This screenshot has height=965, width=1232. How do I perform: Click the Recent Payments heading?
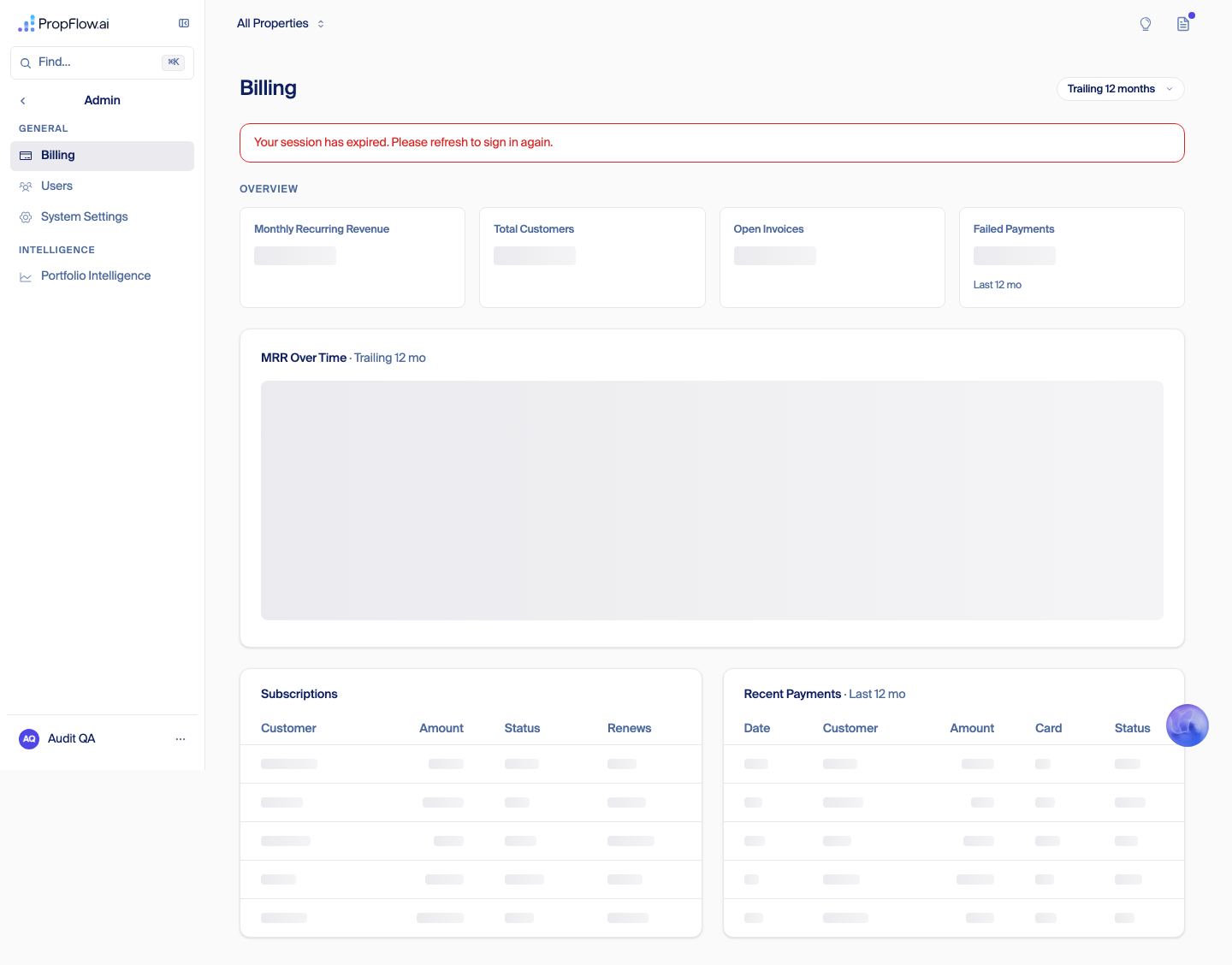pos(792,695)
